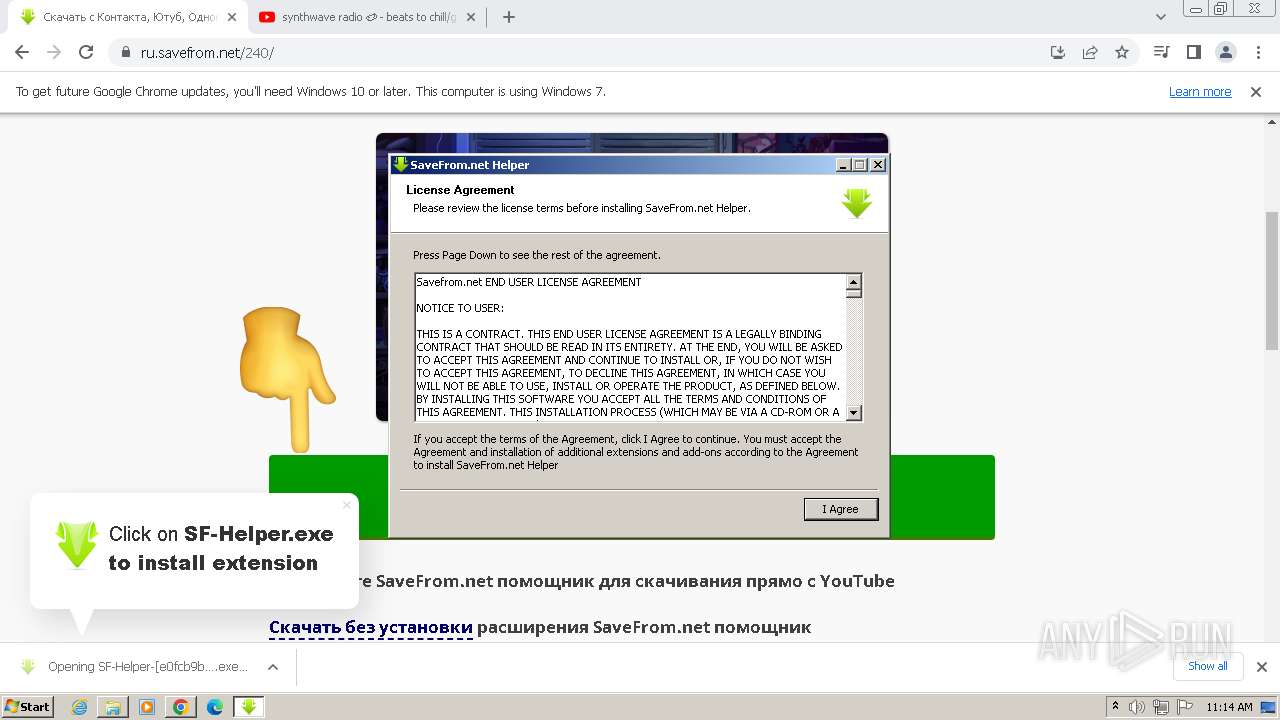Close the downloads bar

click(1261, 667)
